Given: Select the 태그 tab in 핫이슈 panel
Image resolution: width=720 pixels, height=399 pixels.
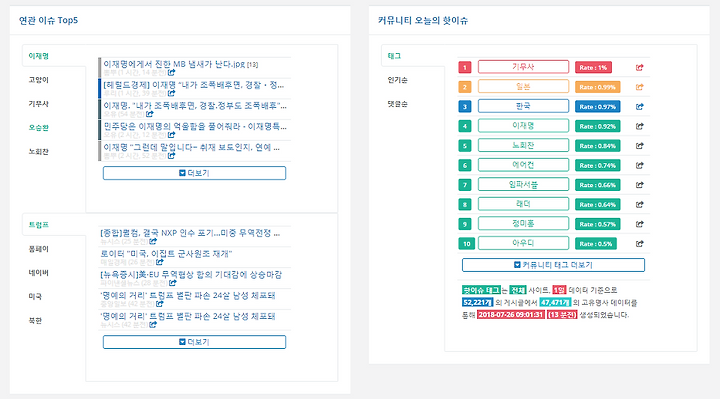Looking at the screenshot, I should (x=394, y=56).
